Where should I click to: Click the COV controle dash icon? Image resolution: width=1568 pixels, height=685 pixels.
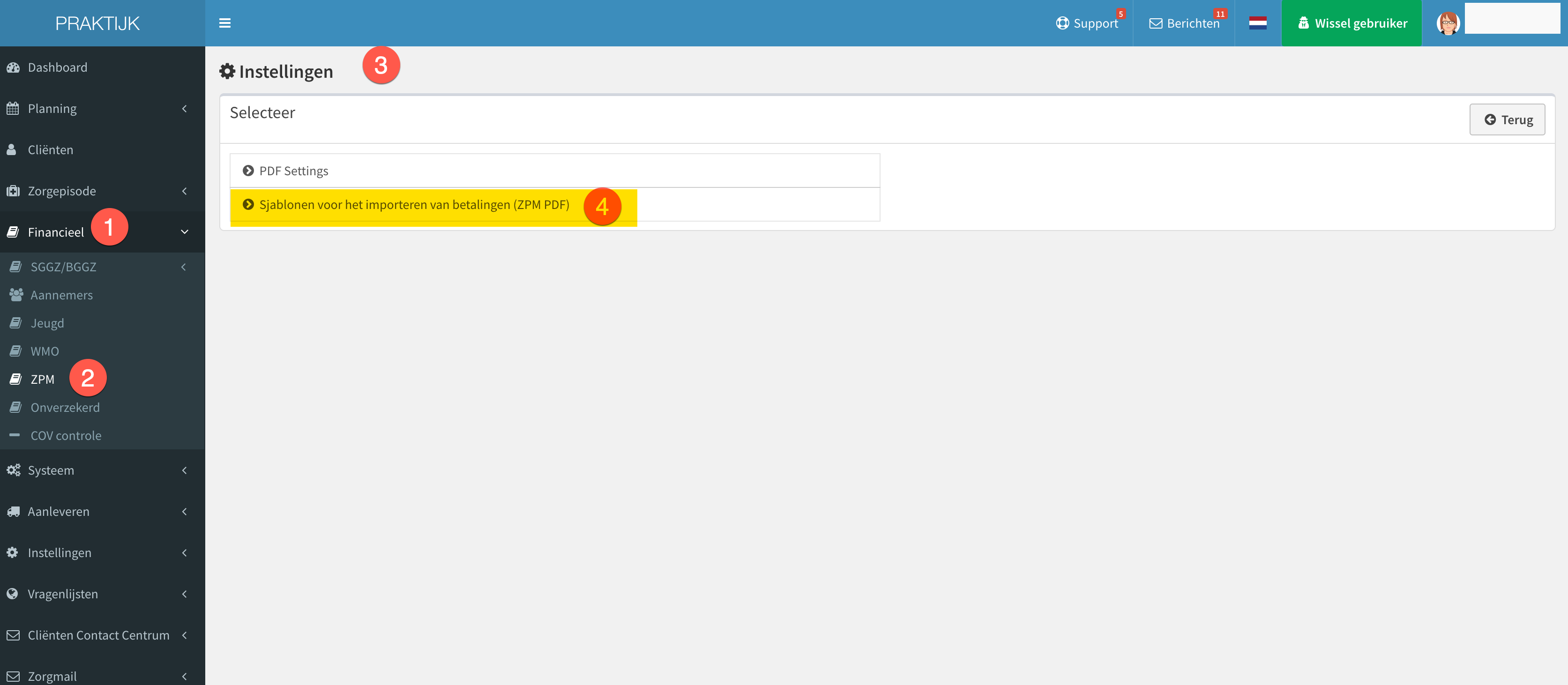tap(15, 436)
